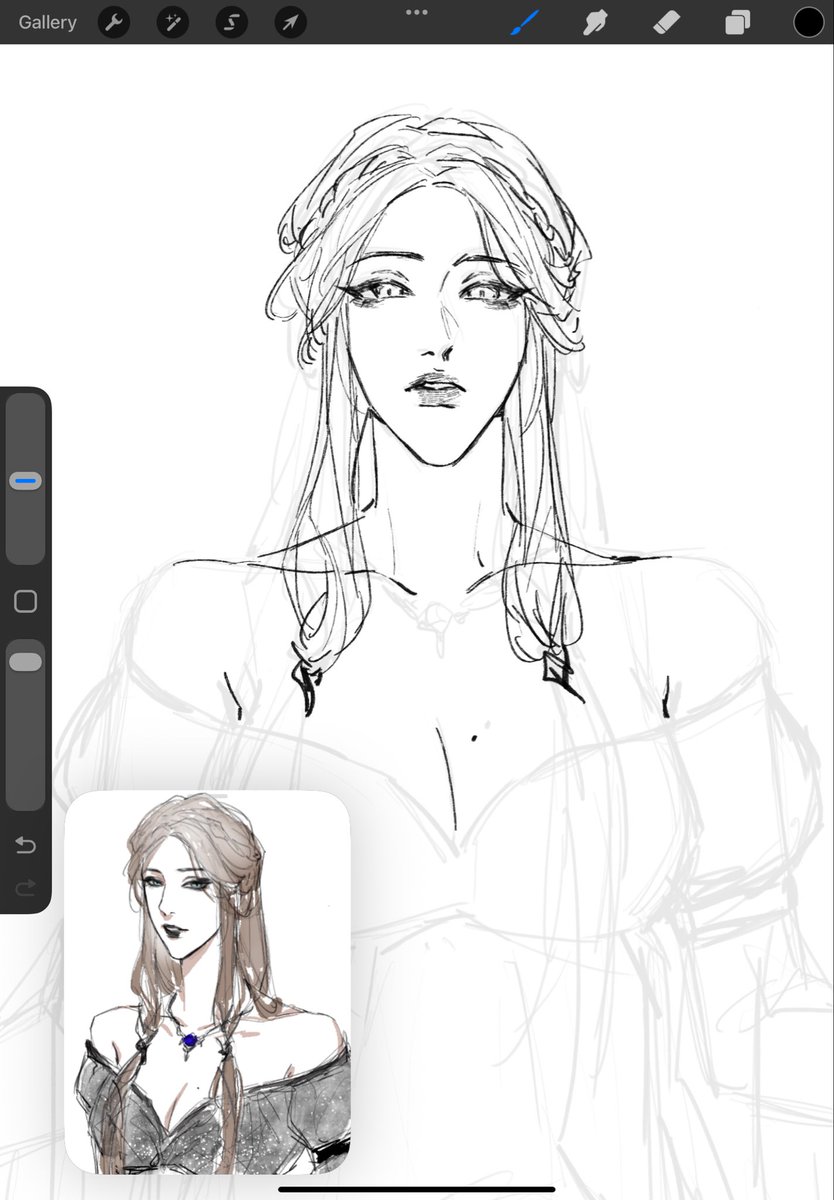
Task: Activate the Transform arrow tool
Action: [290, 22]
